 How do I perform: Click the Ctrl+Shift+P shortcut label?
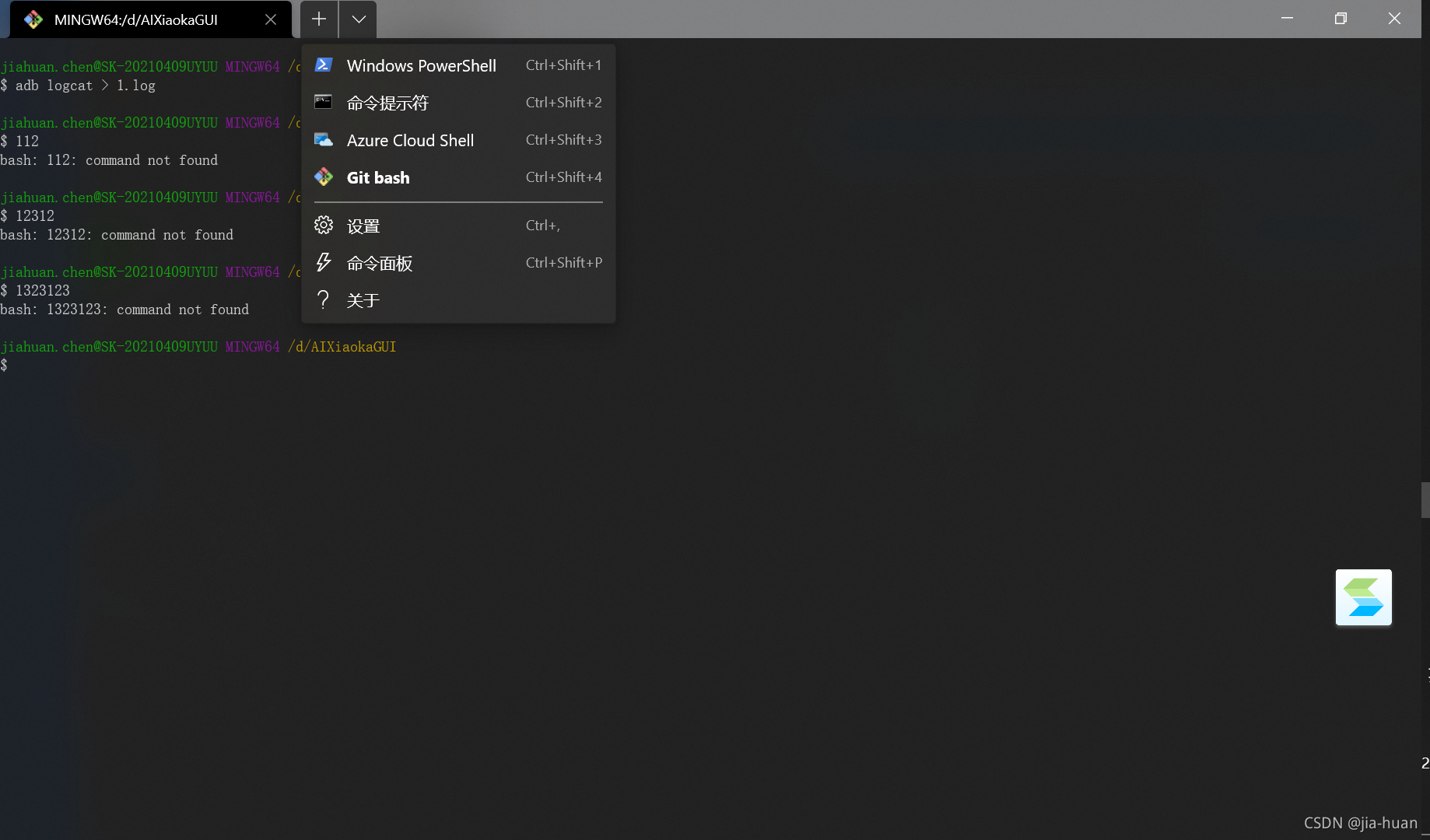[564, 263]
